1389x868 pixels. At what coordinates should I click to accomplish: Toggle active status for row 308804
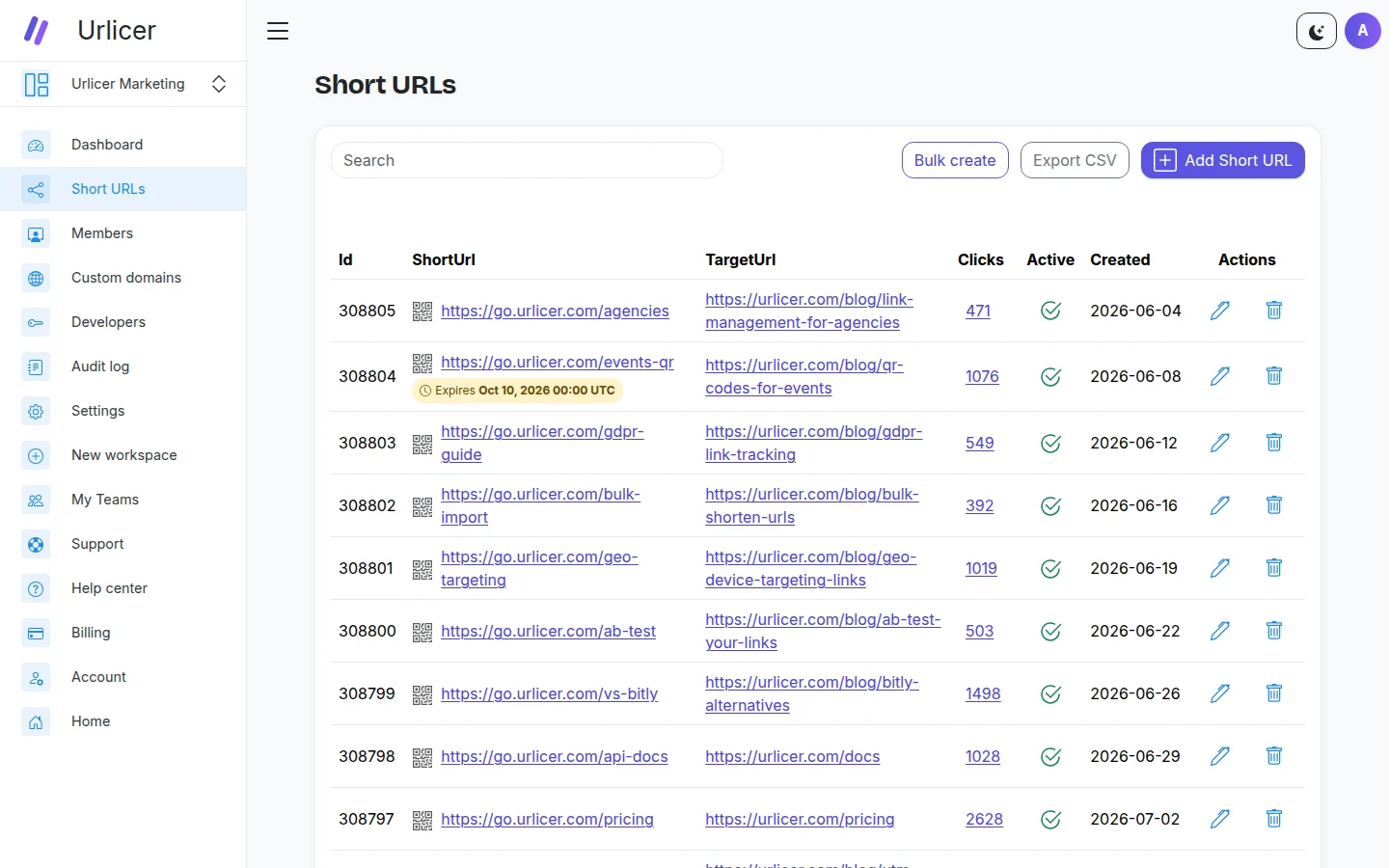tap(1050, 376)
